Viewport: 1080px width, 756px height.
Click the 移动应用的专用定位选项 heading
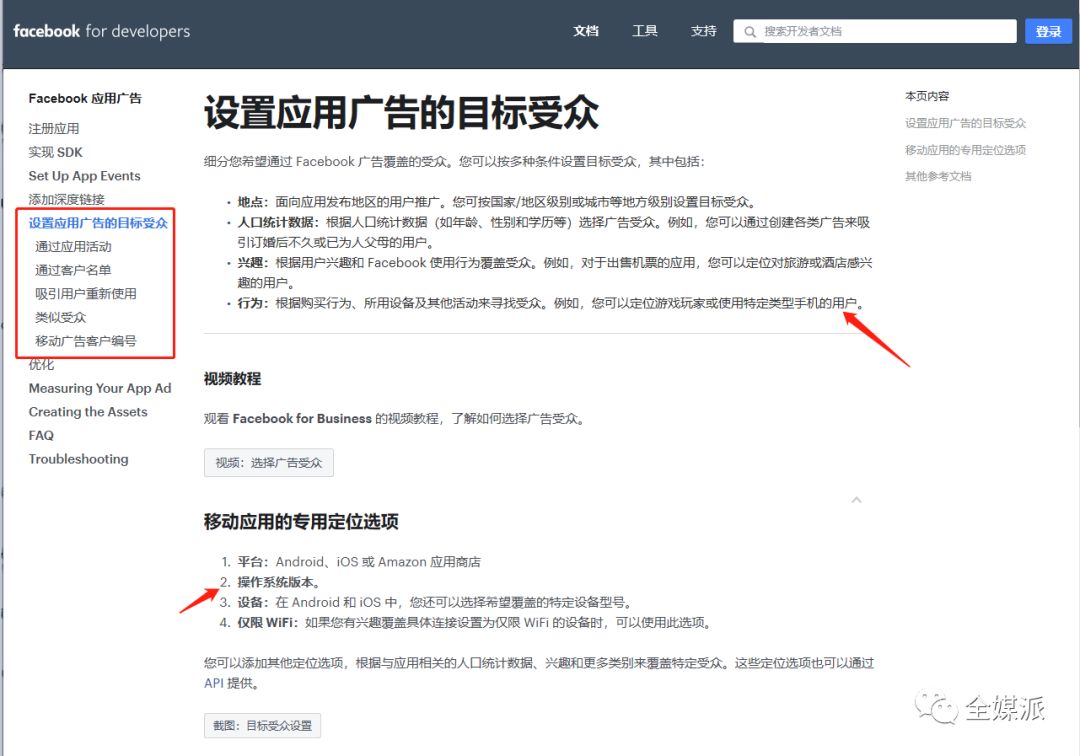click(x=301, y=522)
